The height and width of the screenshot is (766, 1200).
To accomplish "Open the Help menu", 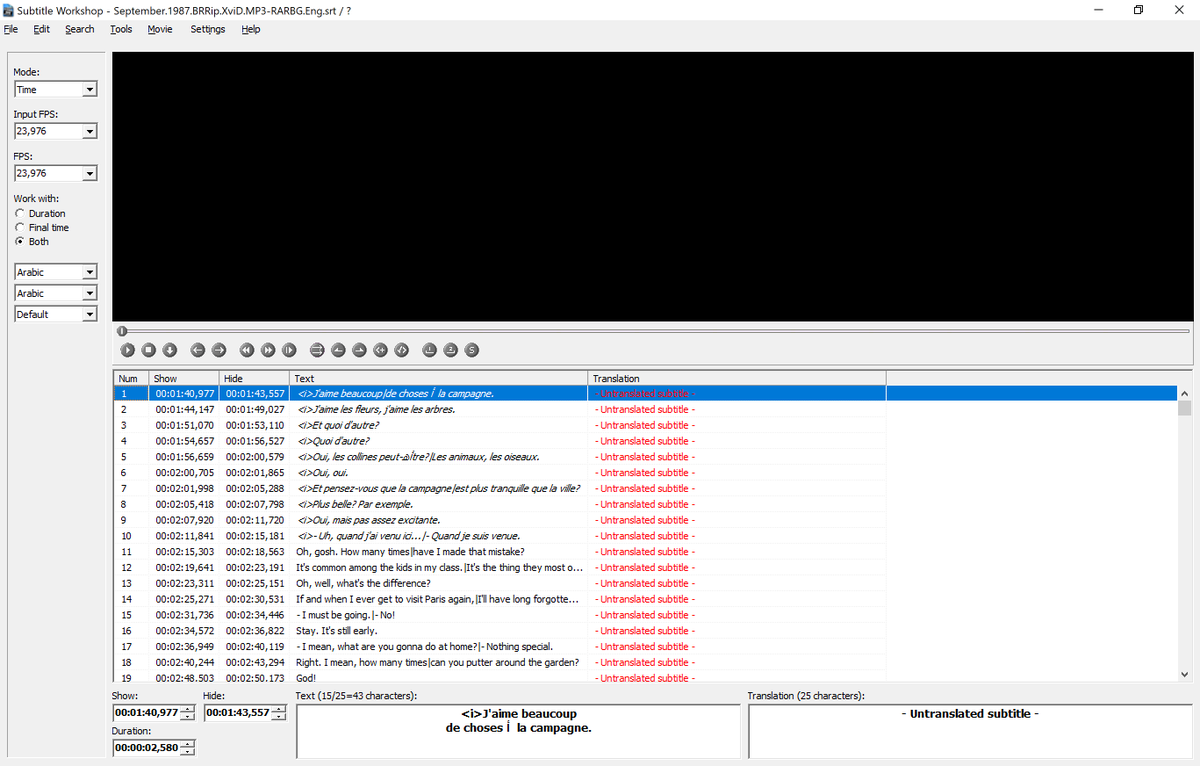I will pyautogui.click(x=251, y=29).
